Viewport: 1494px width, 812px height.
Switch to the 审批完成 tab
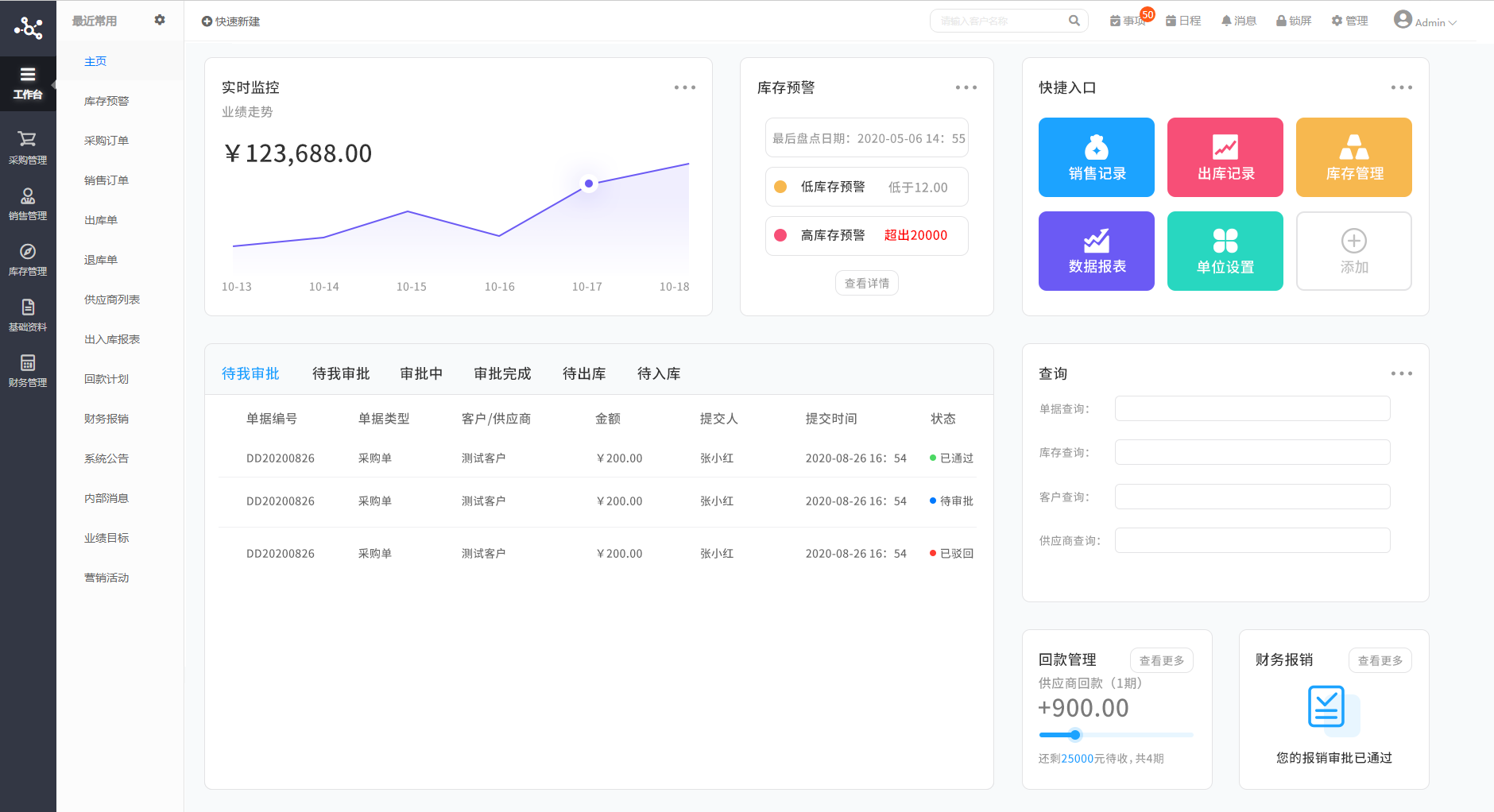(501, 373)
